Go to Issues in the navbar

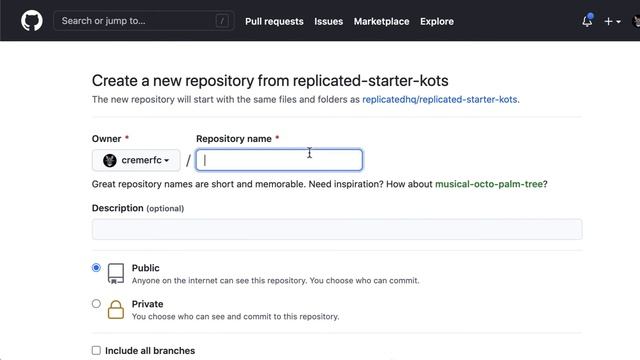[x=329, y=21]
